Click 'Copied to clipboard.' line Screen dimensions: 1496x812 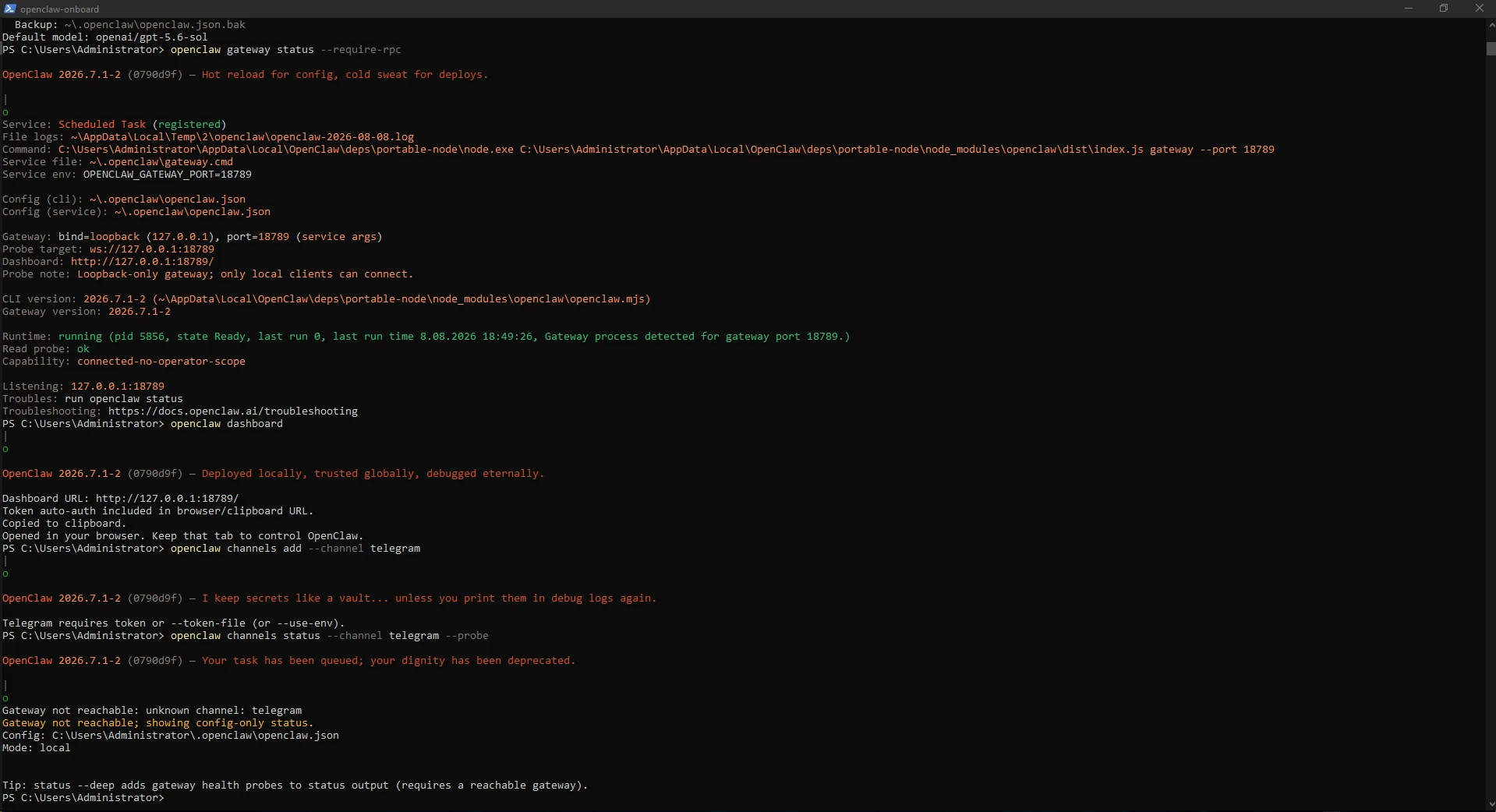point(65,524)
